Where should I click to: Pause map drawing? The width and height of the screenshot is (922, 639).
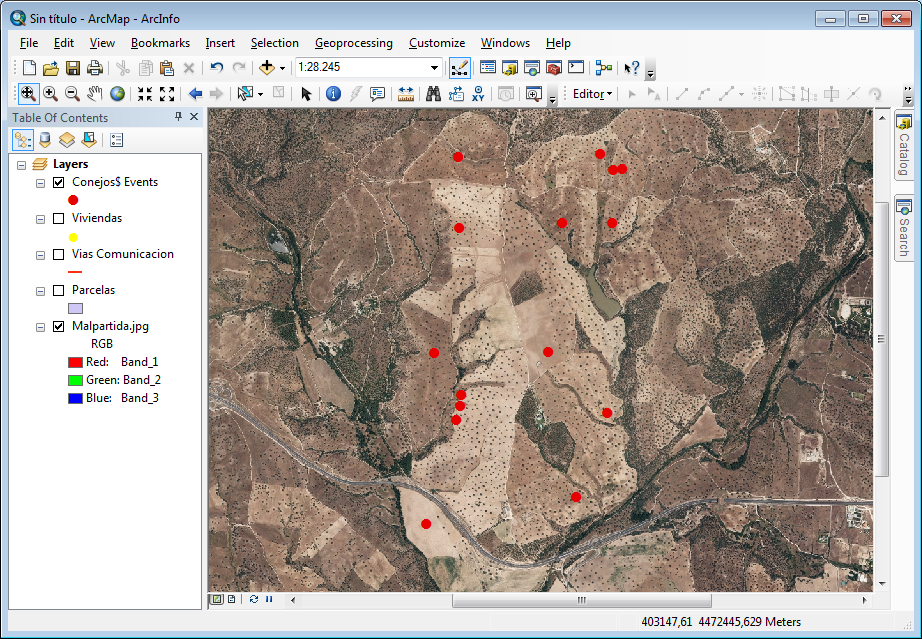(x=269, y=599)
